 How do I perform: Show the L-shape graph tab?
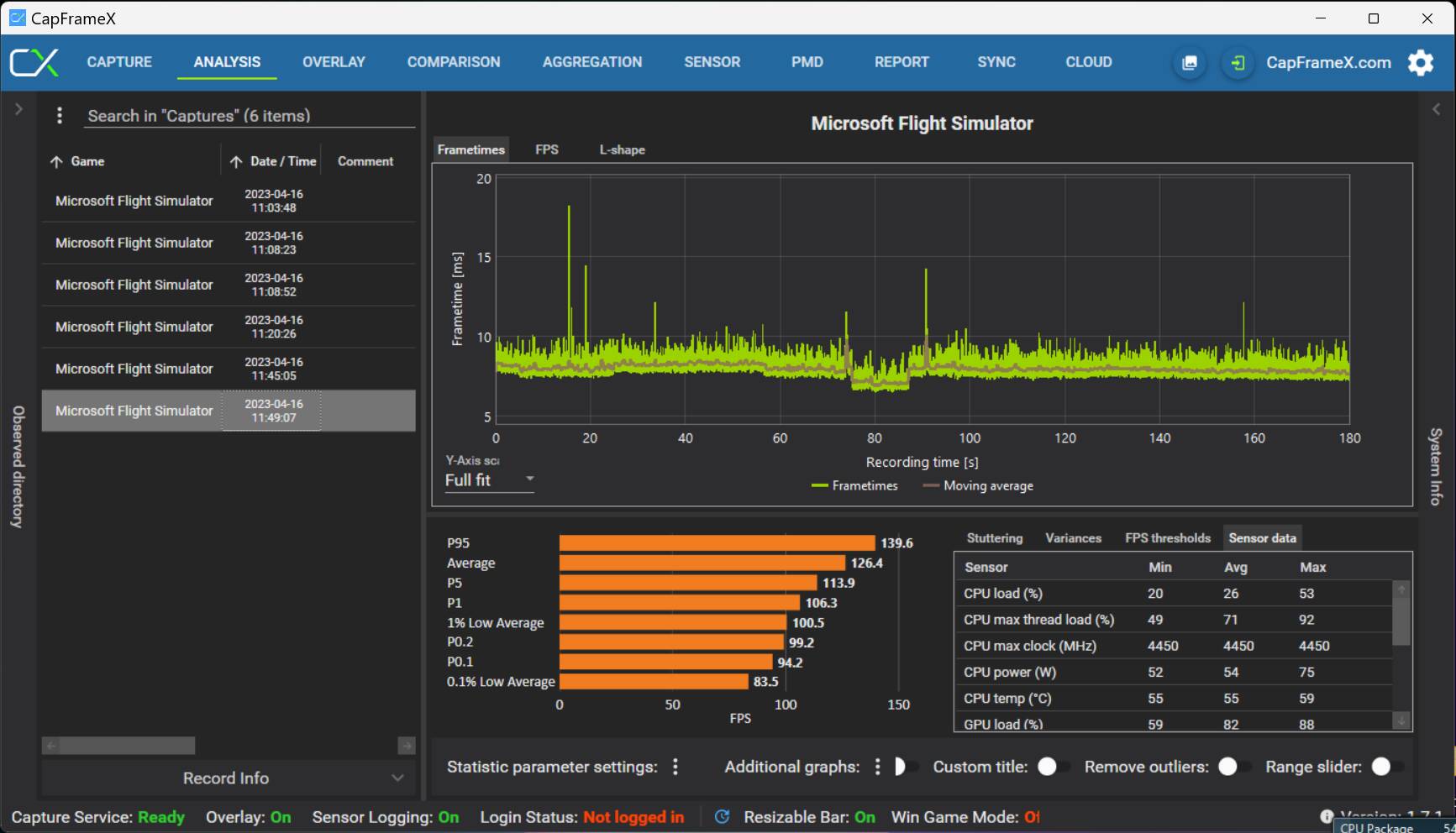point(623,149)
